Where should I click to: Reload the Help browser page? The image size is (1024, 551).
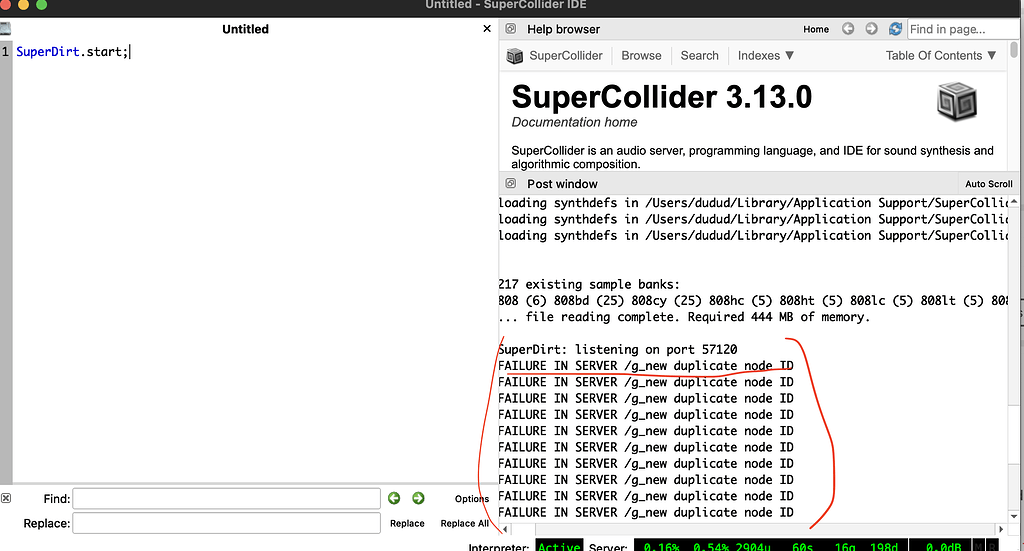895,29
